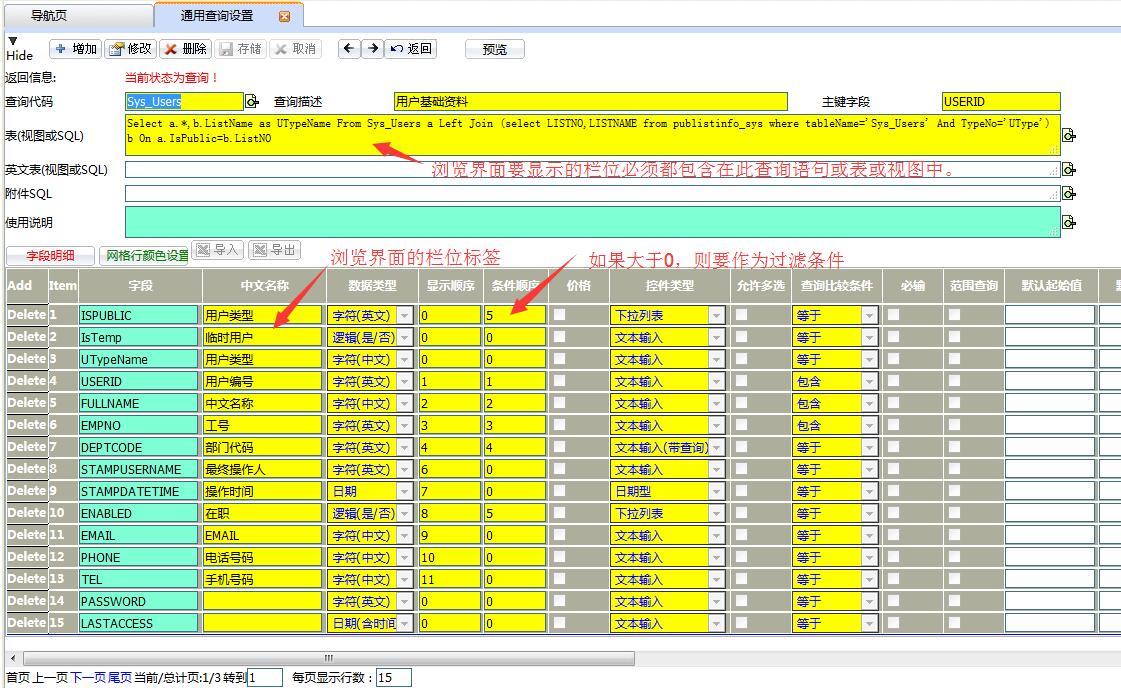Close the 通用查询设置 tab
This screenshot has width=1121, height=688.
point(284,17)
